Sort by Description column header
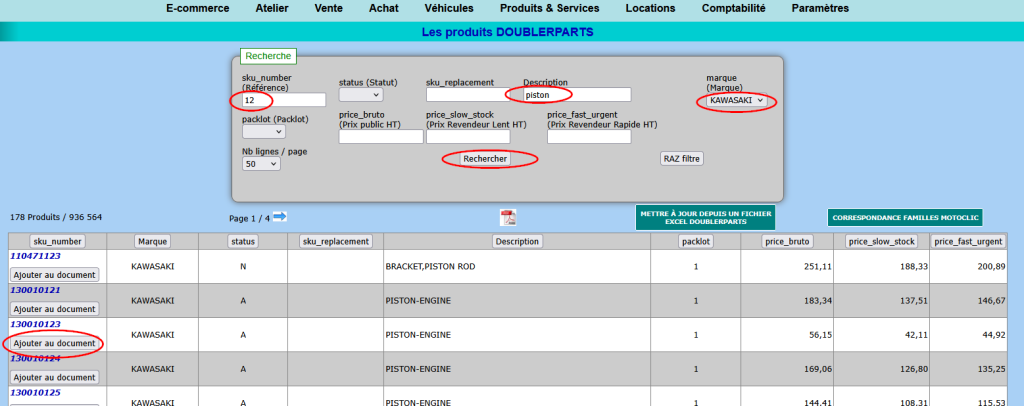 517,242
